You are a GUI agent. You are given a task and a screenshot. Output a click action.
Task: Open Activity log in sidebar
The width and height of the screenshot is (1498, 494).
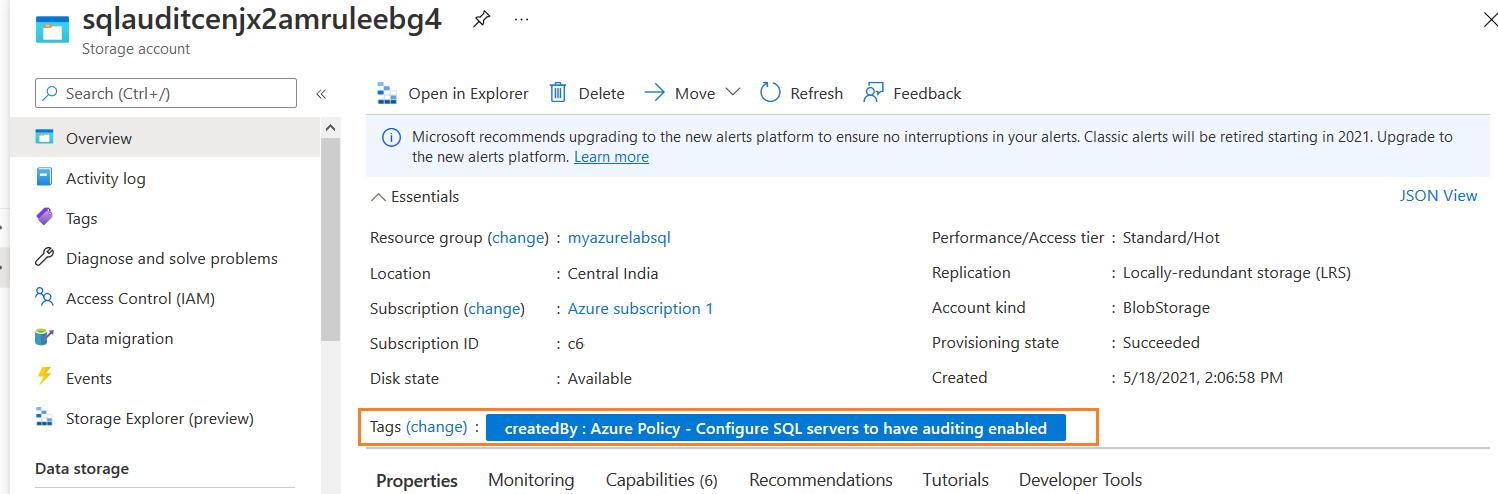tap(105, 178)
